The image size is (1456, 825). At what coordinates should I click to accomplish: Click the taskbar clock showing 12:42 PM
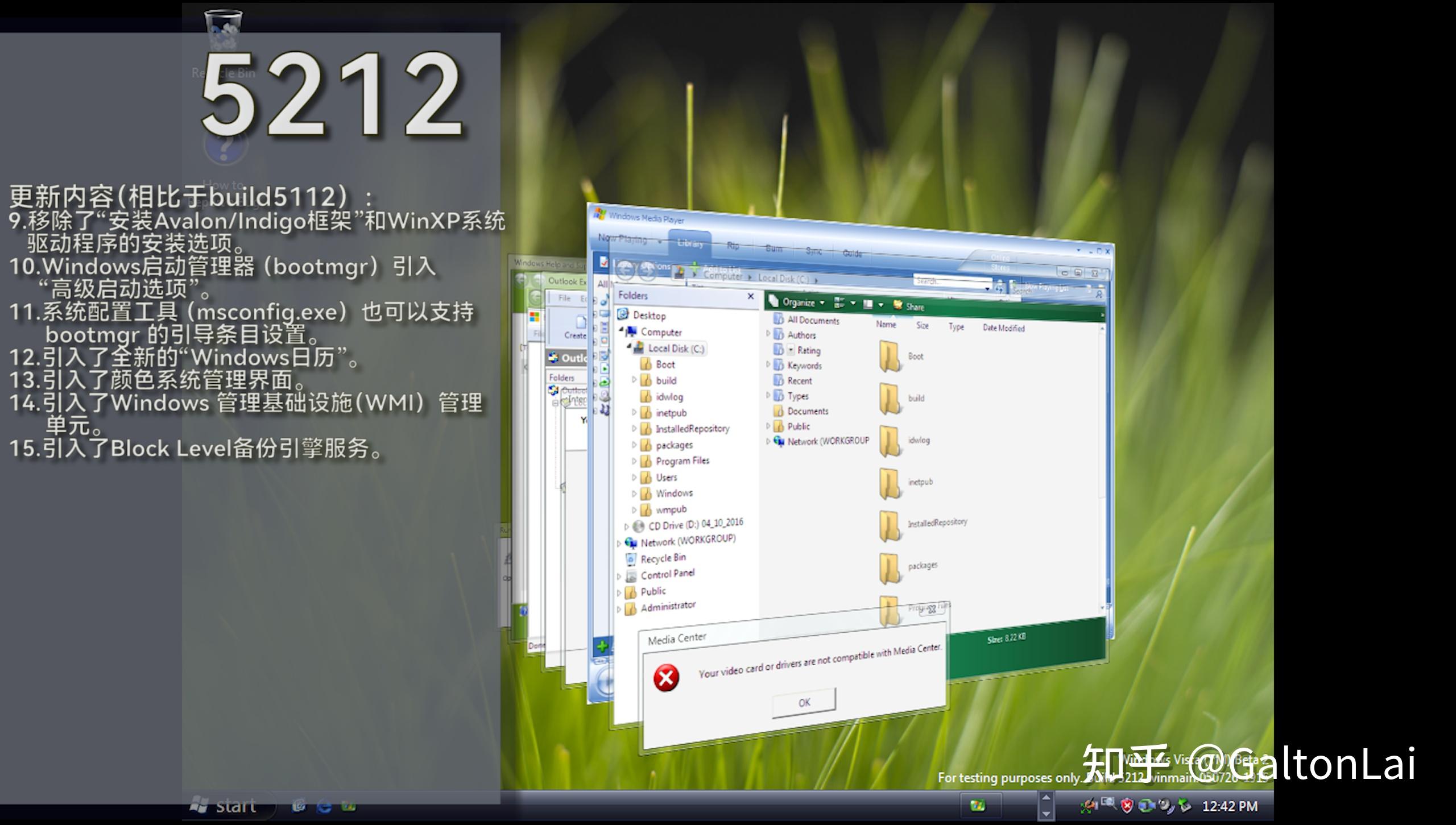1230,806
